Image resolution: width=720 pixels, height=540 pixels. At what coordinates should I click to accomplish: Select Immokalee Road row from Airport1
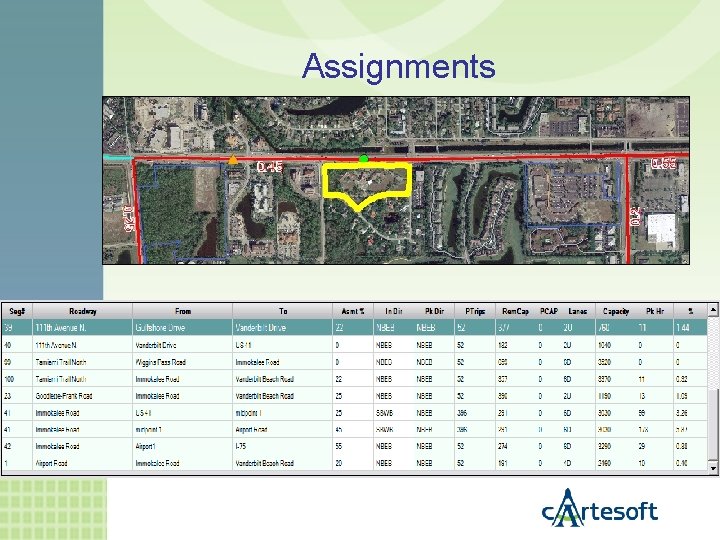pyautogui.click(x=354, y=446)
